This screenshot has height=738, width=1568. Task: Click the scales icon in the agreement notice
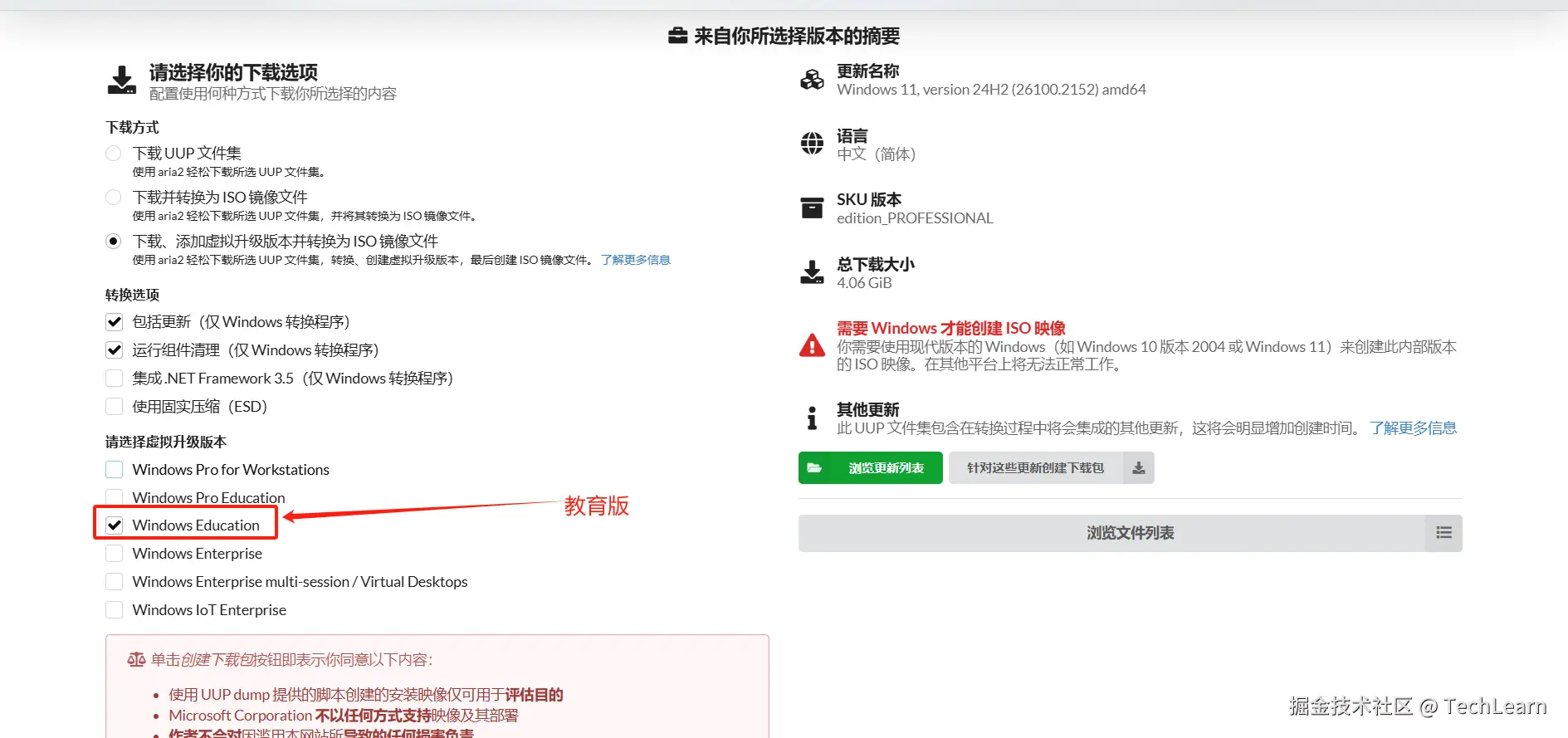point(136,659)
